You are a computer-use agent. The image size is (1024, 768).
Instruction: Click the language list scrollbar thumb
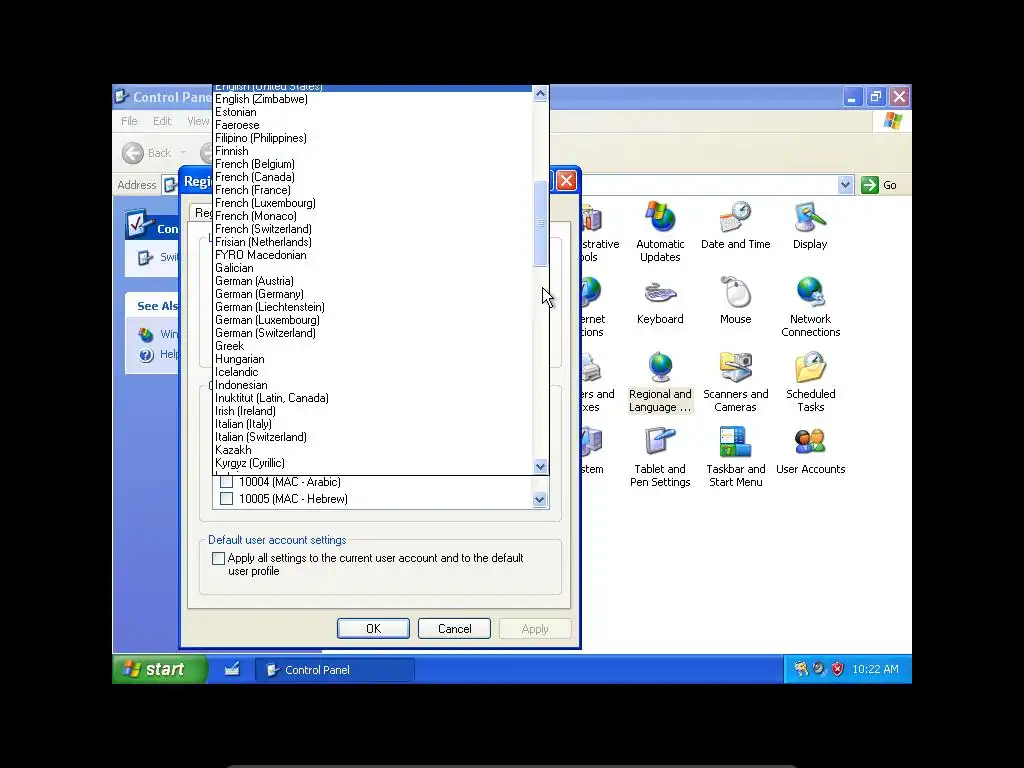(x=540, y=223)
